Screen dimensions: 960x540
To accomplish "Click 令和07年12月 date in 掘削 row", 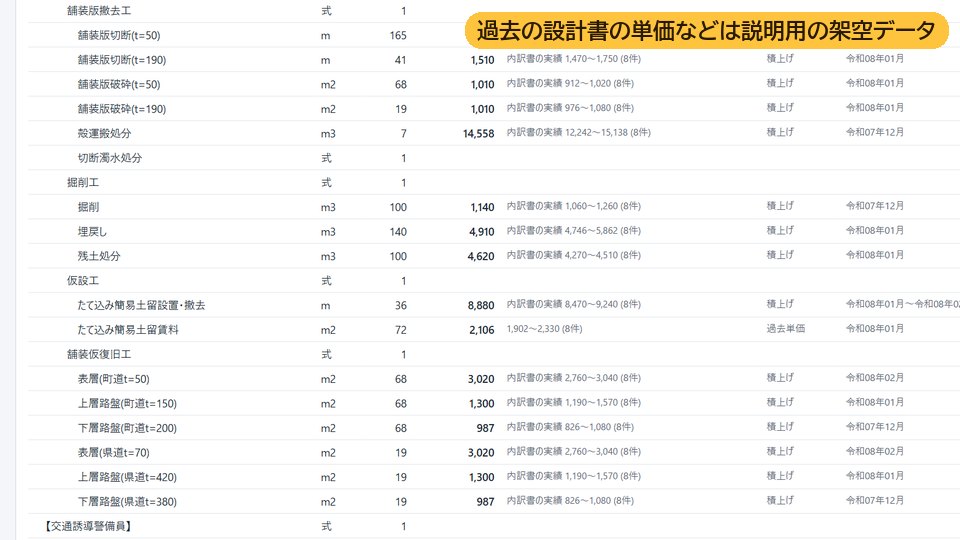I will click(875, 206).
